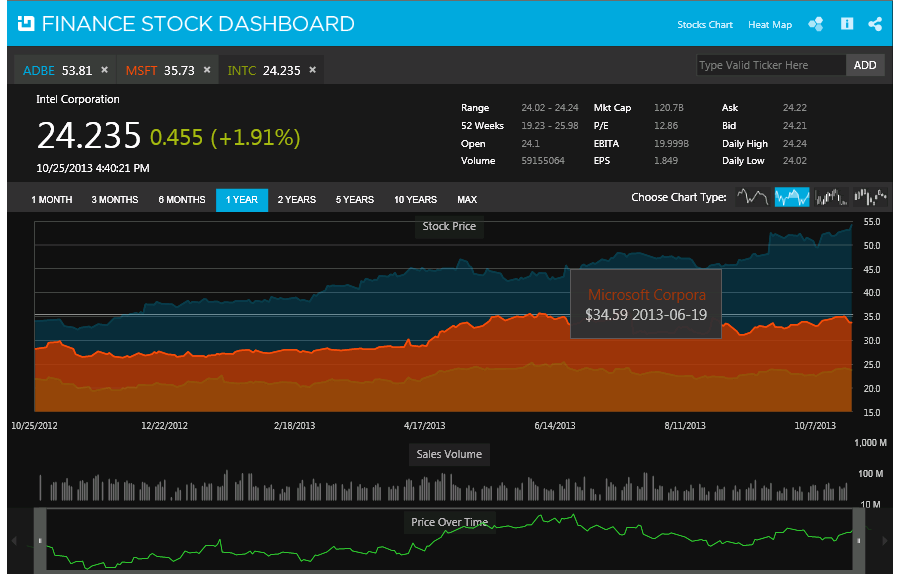
Task: Click the share icon in header
Action: 875,24
